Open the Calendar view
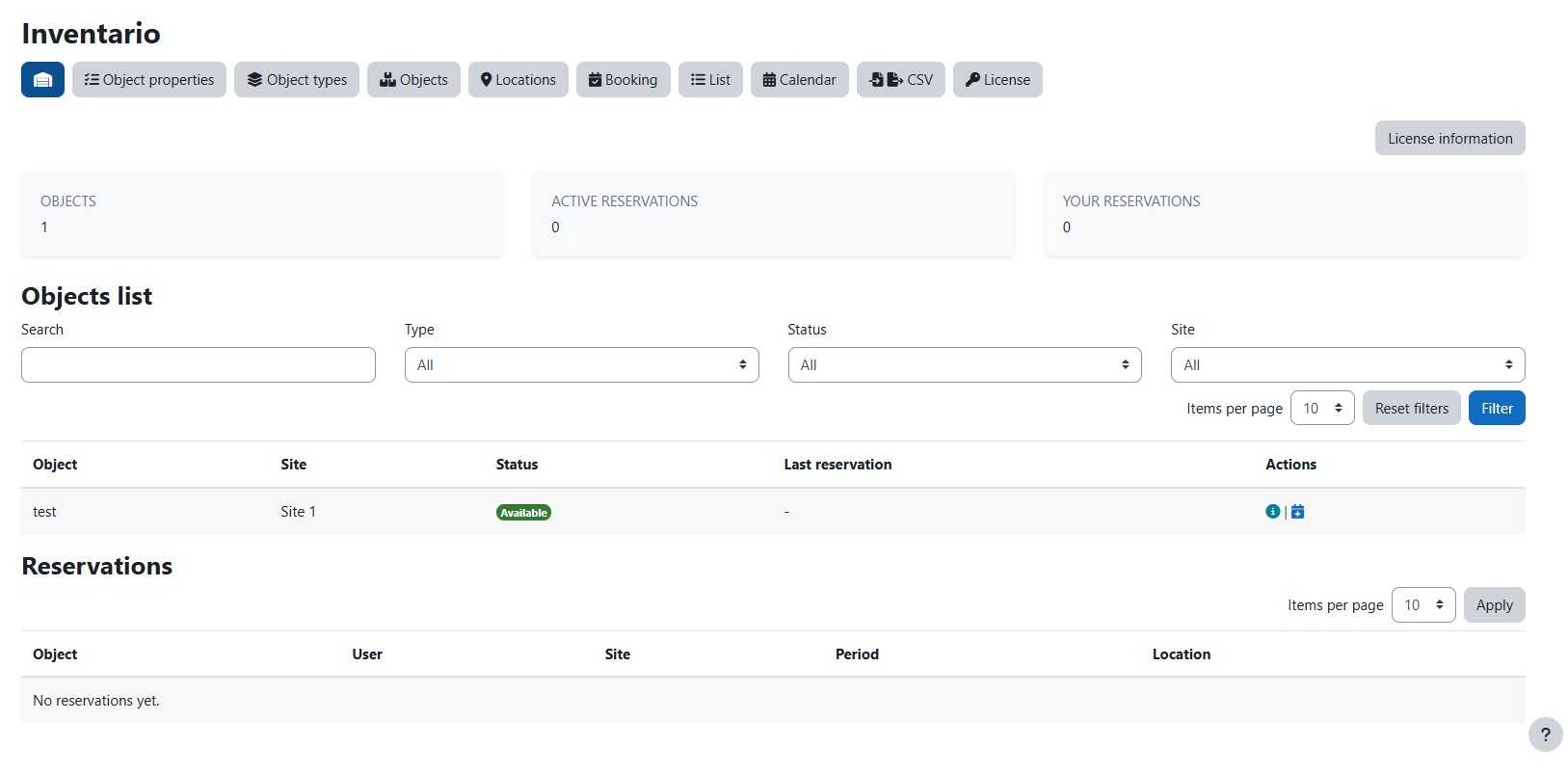 pyautogui.click(x=799, y=80)
